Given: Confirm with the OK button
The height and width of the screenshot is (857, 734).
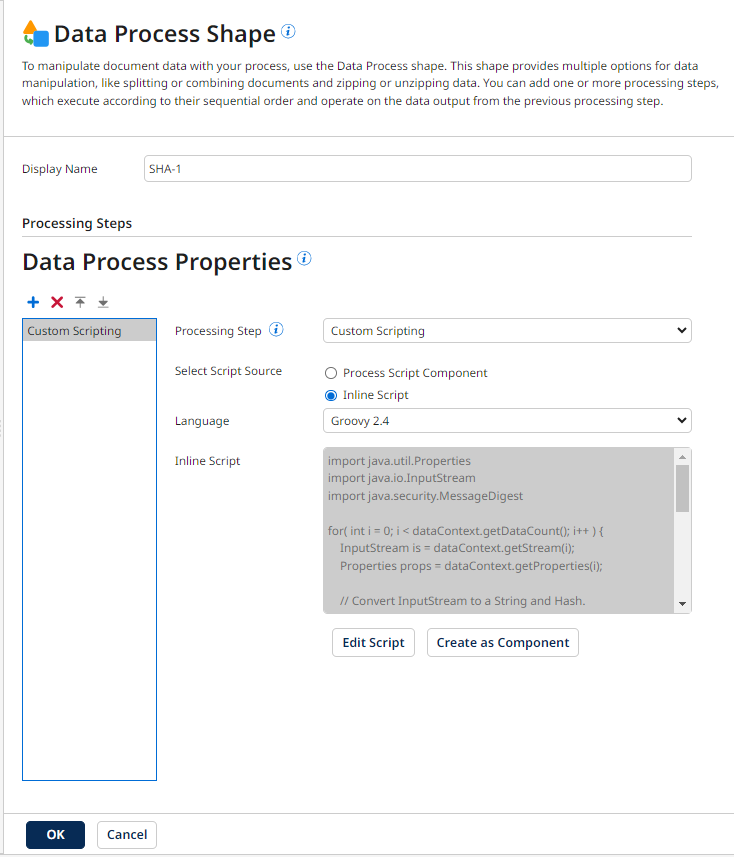Looking at the screenshot, I should (x=55, y=835).
